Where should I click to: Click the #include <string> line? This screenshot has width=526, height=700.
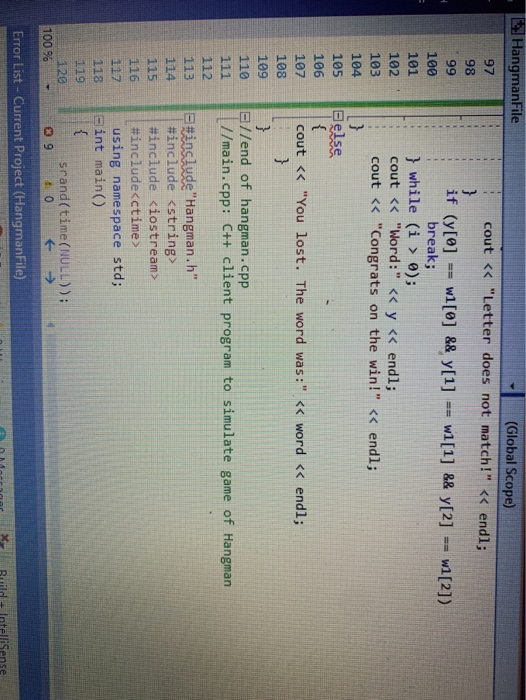[x=171, y=194]
